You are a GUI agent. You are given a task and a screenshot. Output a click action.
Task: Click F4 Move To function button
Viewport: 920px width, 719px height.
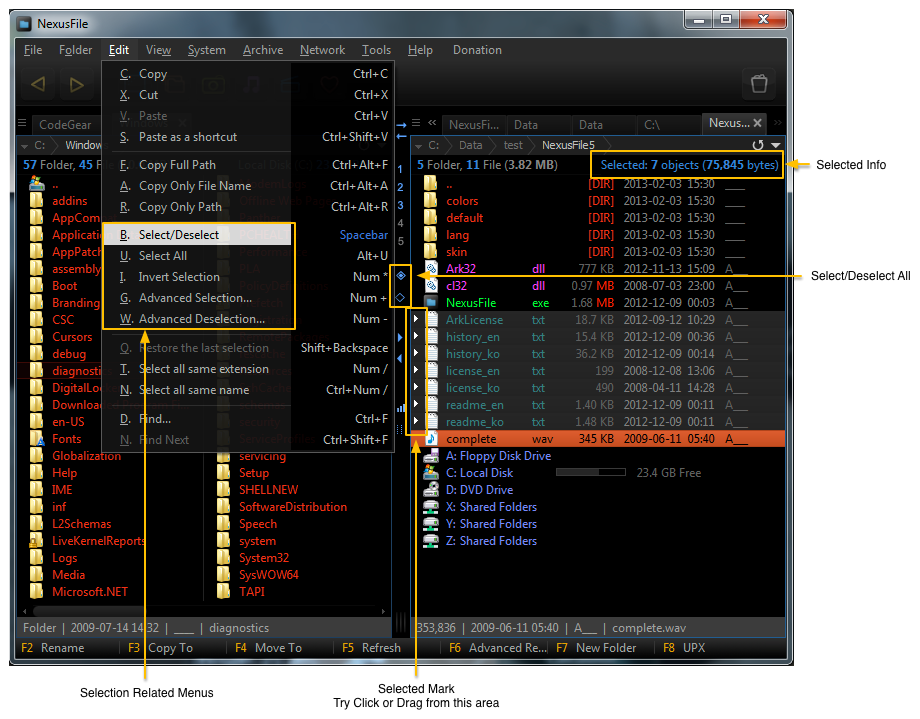point(268,647)
